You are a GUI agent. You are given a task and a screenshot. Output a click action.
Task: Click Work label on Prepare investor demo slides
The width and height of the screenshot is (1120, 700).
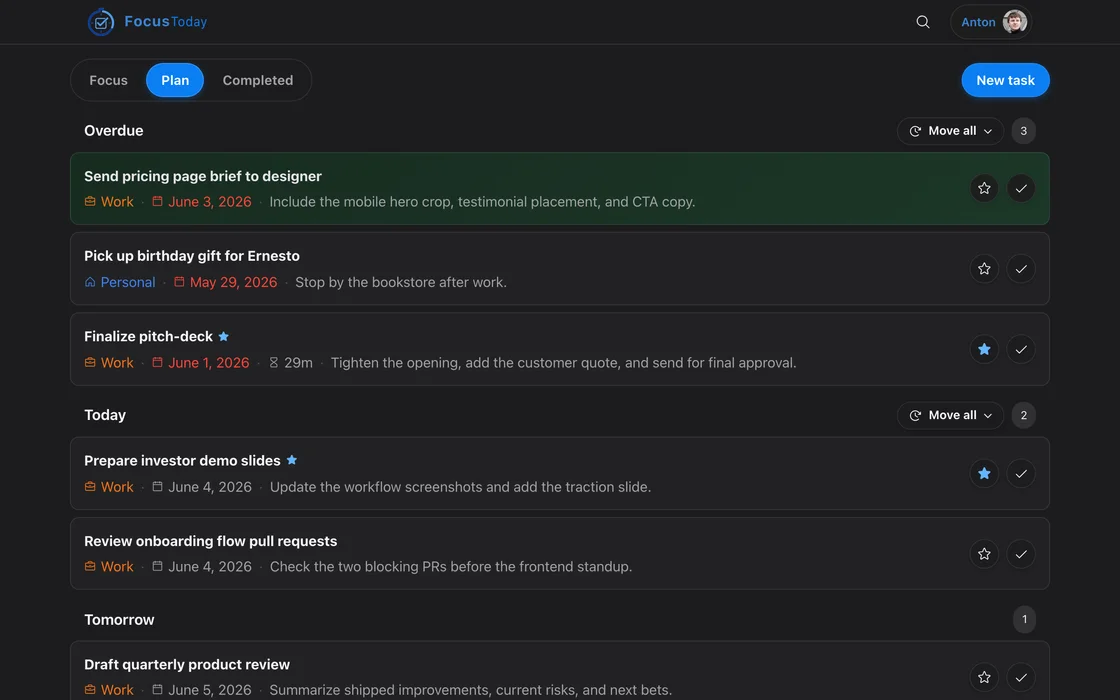(x=117, y=487)
